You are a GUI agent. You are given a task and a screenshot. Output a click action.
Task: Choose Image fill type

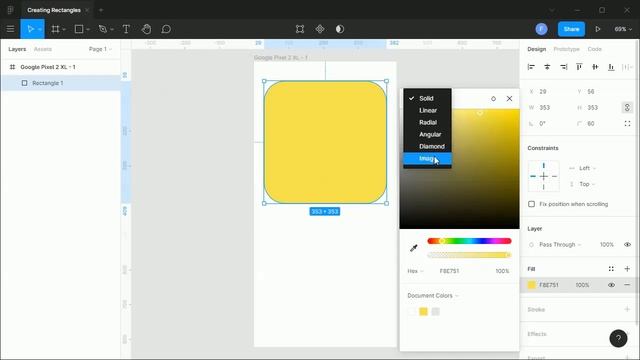point(427,158)
